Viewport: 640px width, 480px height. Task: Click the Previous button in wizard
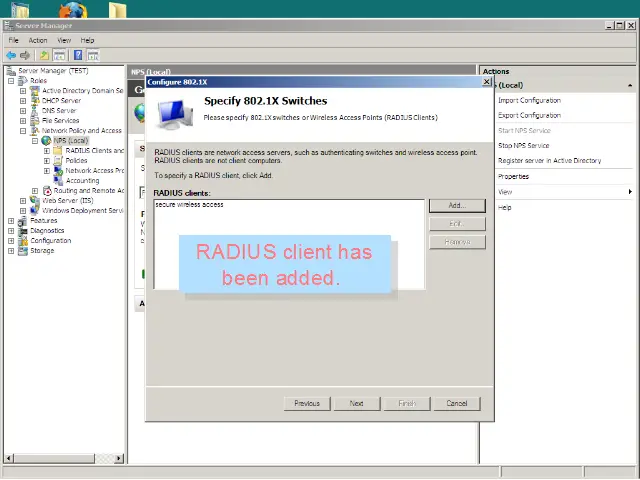(307, 403)
